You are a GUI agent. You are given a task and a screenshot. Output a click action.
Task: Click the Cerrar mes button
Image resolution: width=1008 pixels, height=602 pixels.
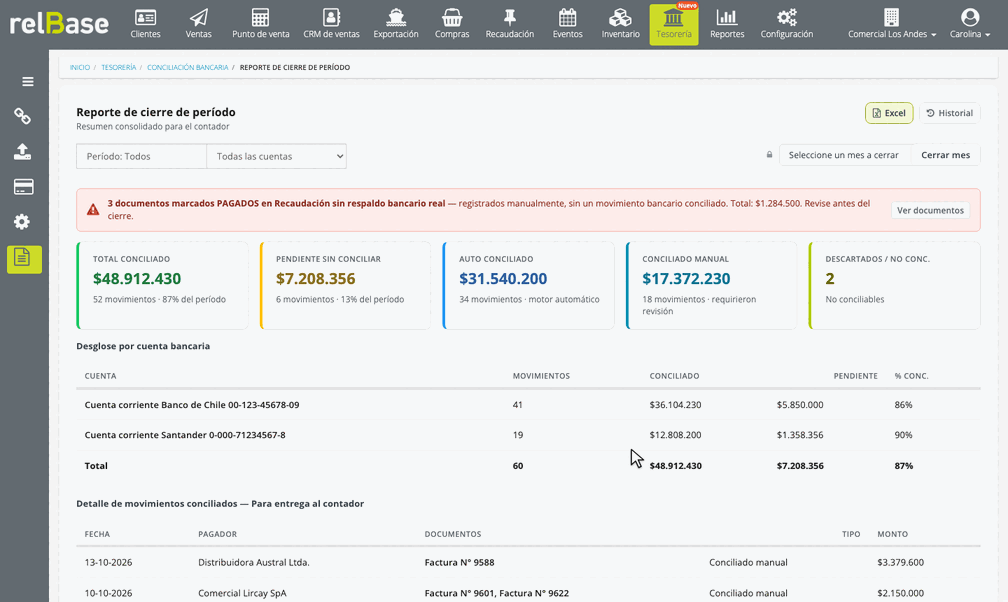pyautogui.click(x=945, y=155)
